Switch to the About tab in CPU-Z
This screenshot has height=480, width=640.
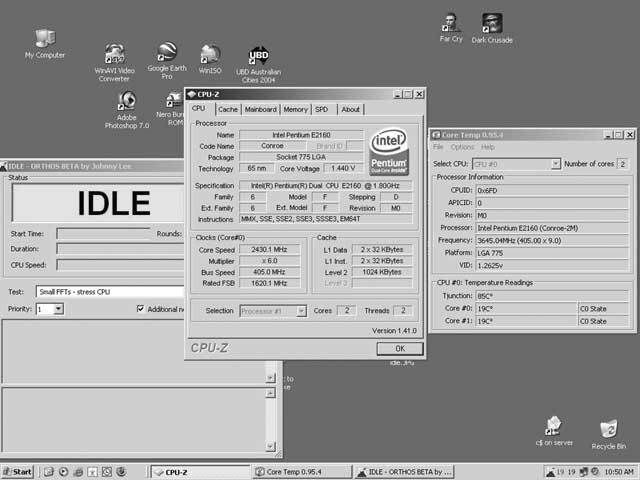[x=351, y=109]
